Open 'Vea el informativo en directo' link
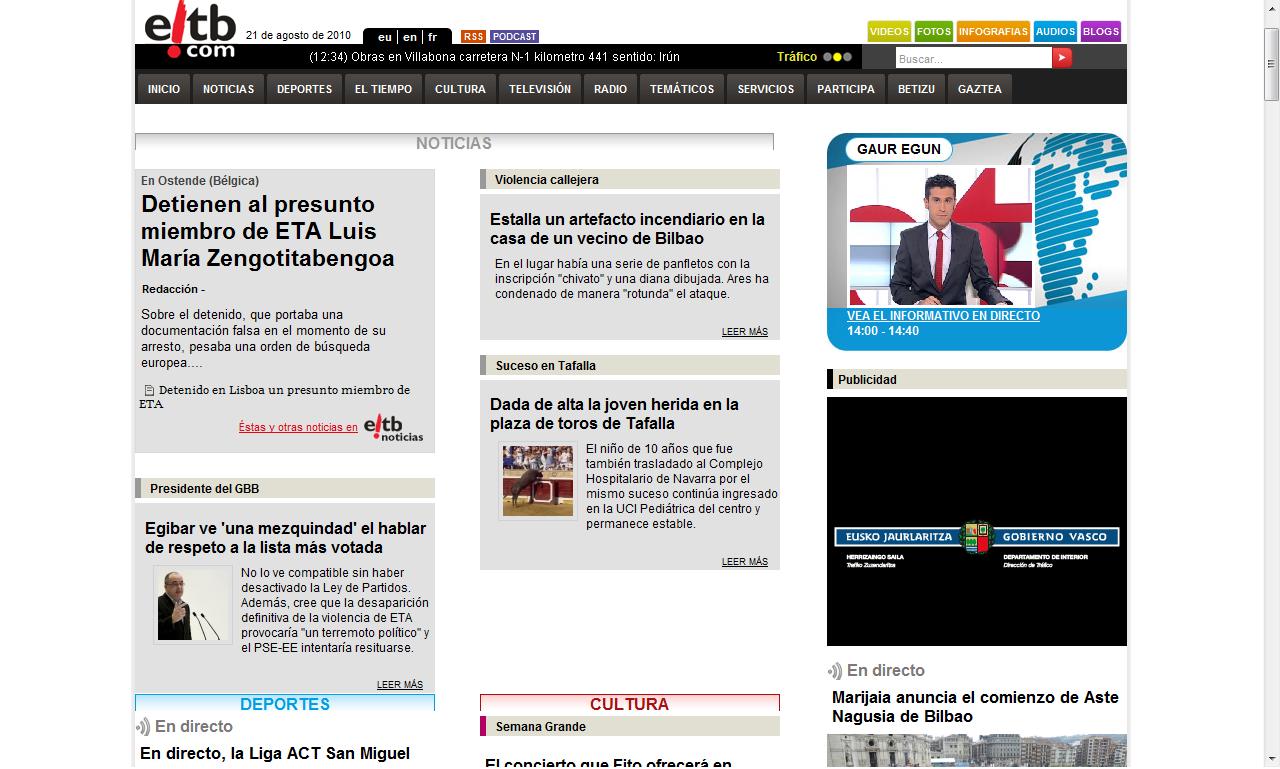The width and height of the screenshot is (1280, 769). point(943,316)
